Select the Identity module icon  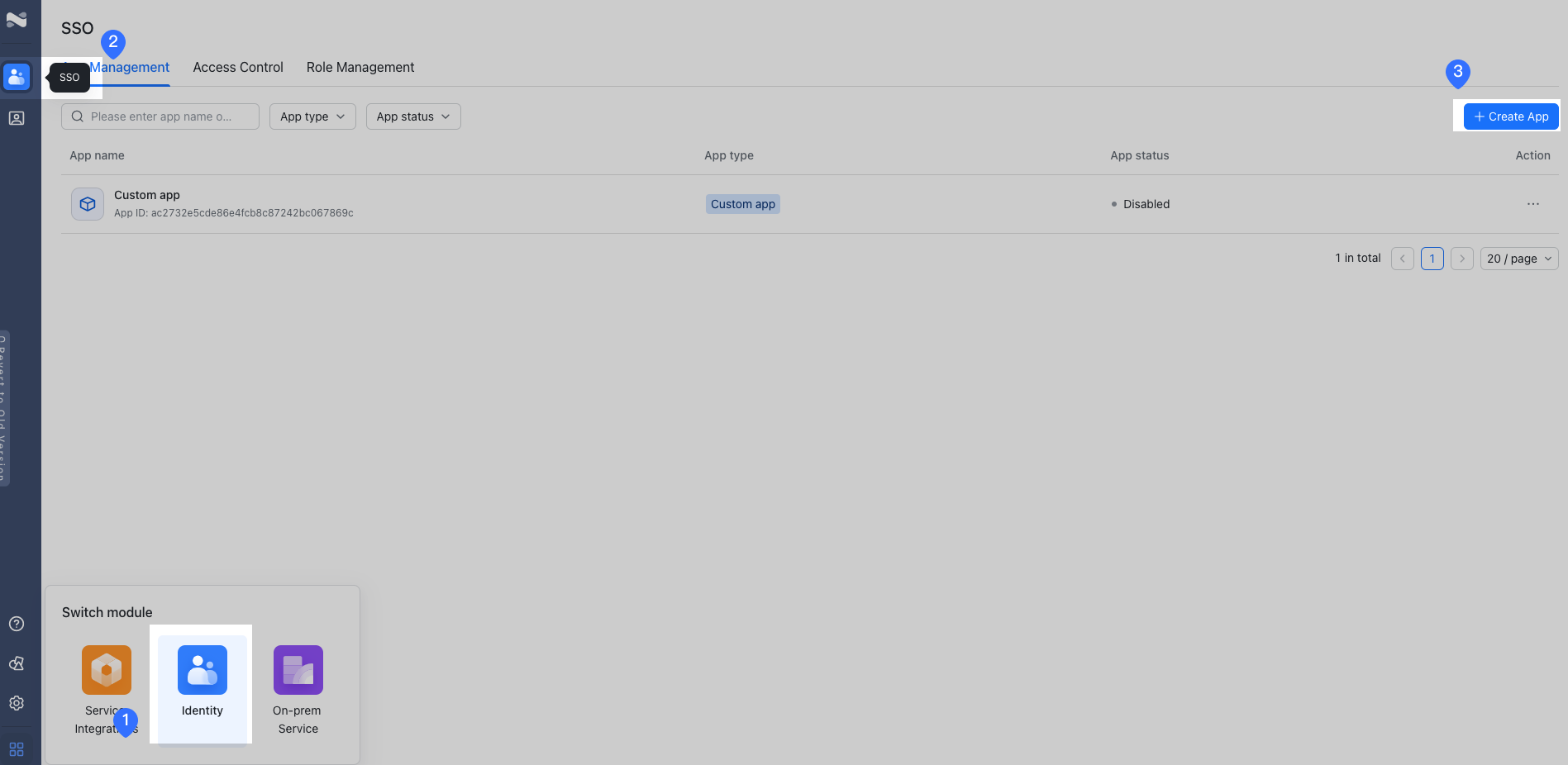(x=203, y=670)
